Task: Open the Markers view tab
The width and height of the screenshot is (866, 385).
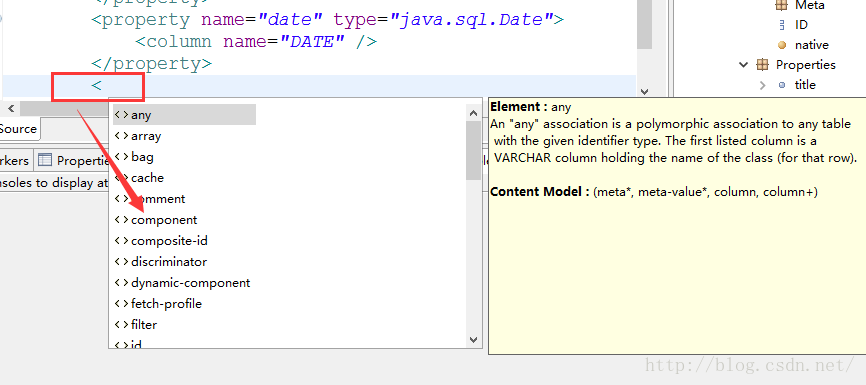Action: pos(15,161)
